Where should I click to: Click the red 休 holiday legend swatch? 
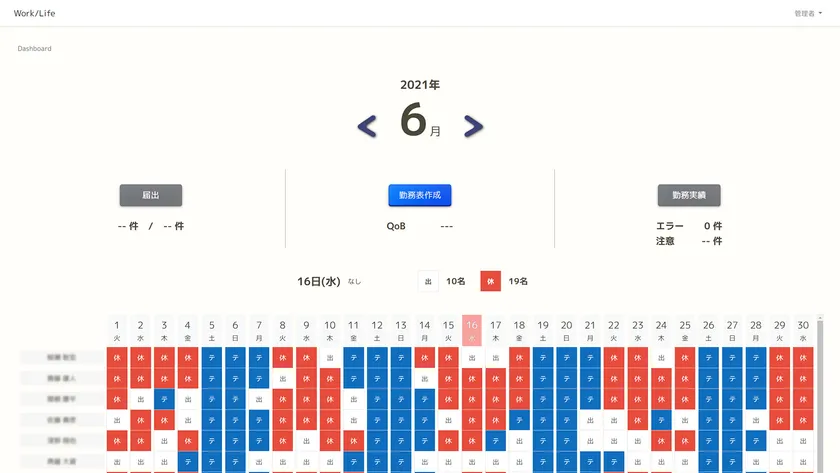tap(490, 281)
